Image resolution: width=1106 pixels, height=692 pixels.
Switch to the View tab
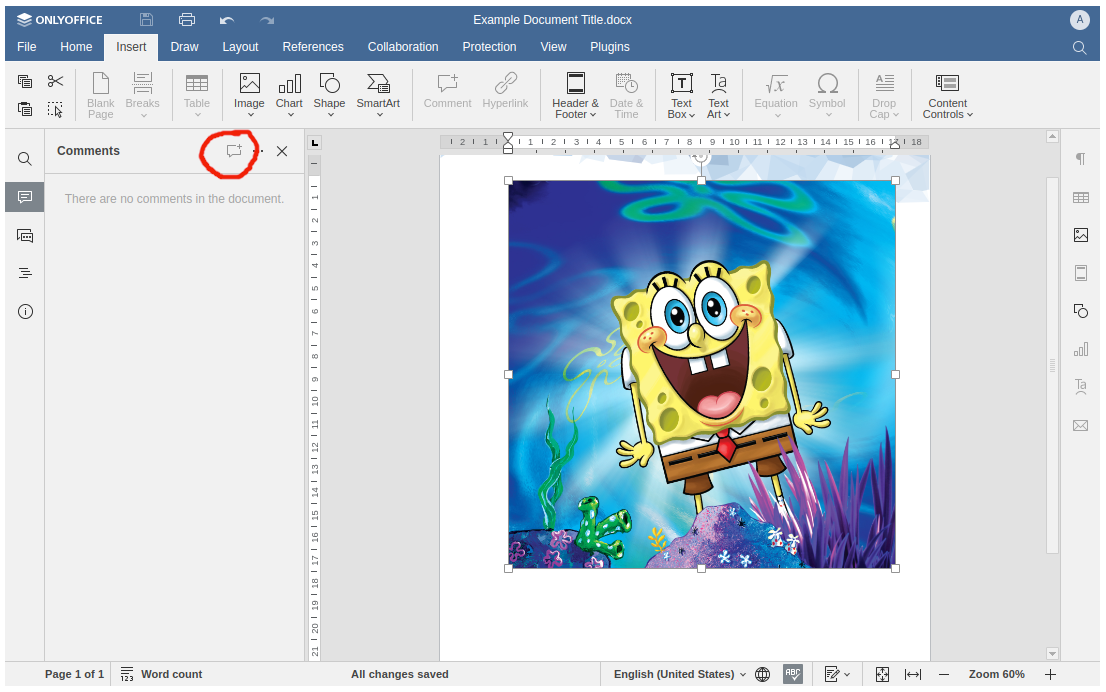click(554, 47)
